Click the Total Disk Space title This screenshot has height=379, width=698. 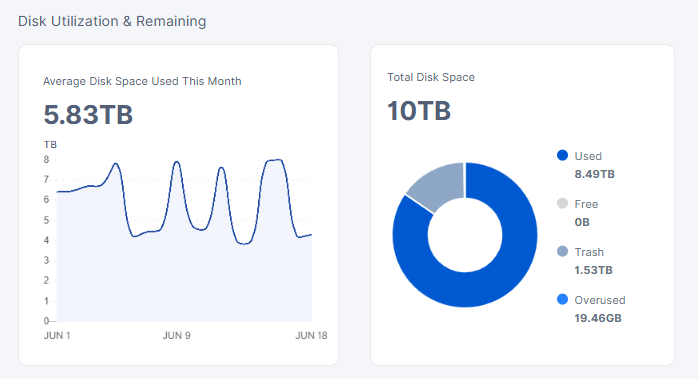pyautogui.click(x=431, y=77)
